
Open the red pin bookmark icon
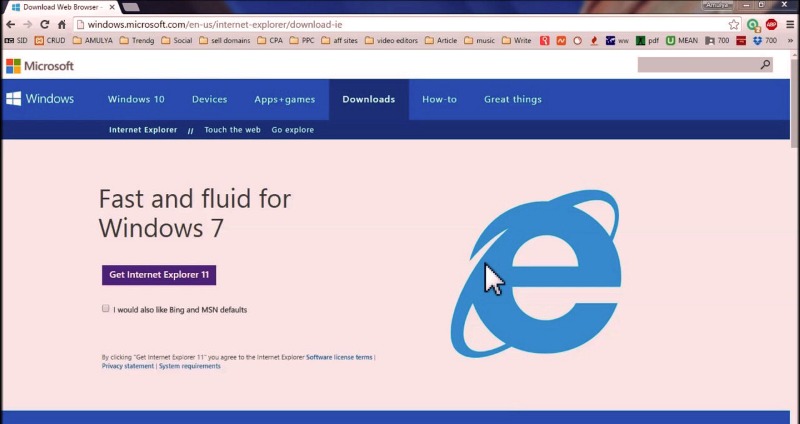click(x=544, y=40)
